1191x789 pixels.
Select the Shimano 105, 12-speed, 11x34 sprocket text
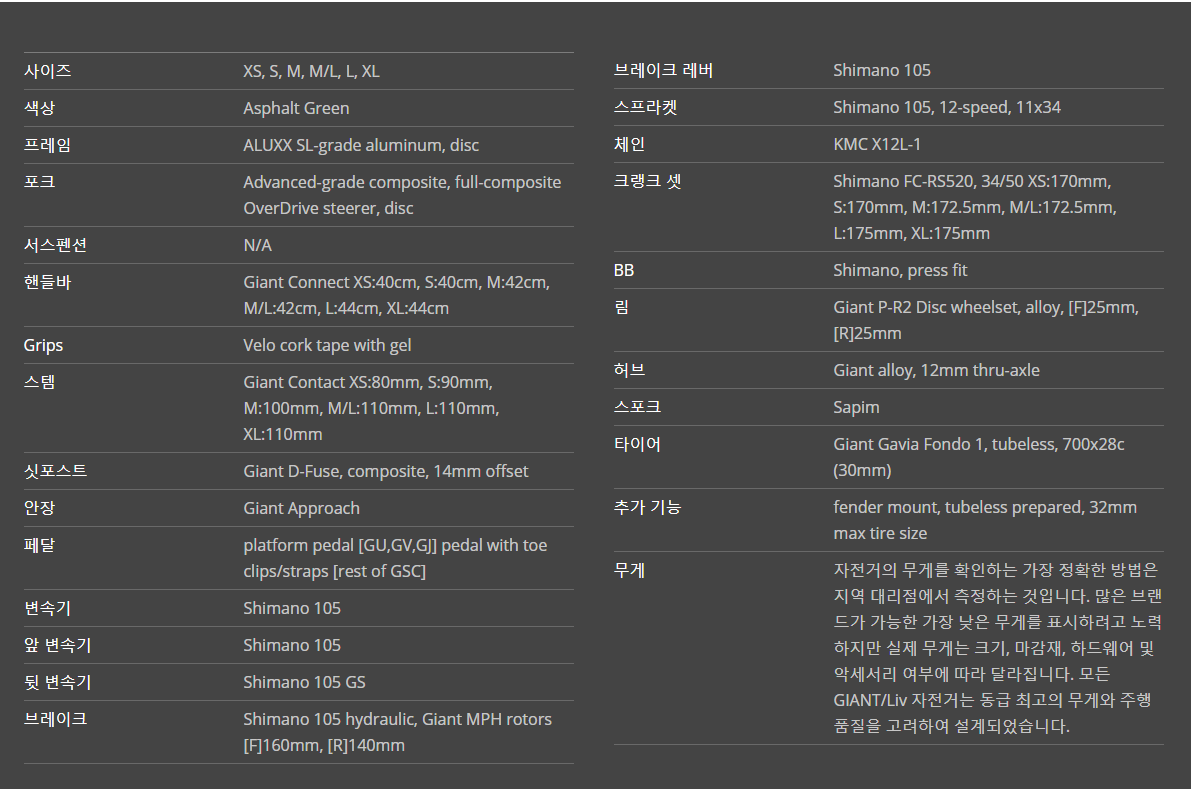pos(947,108)
